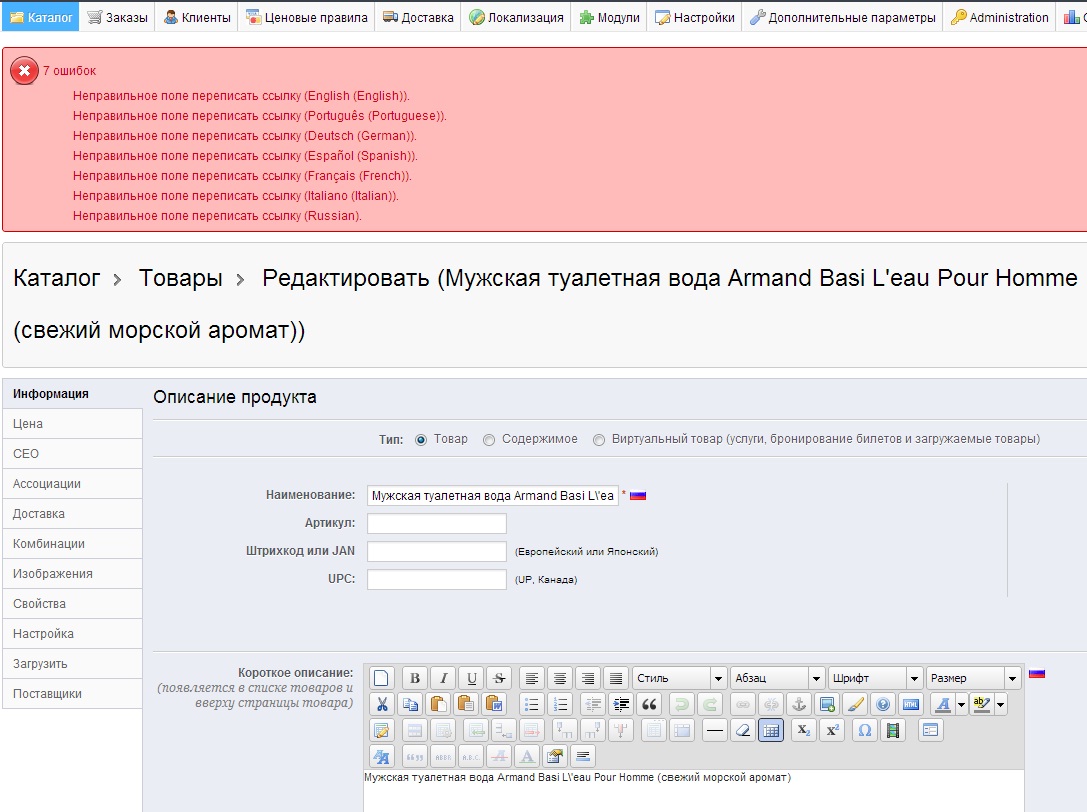Justify text in the editor
Image resolution: width=1087 pixels, height=812 pixels.
point(616,678)
